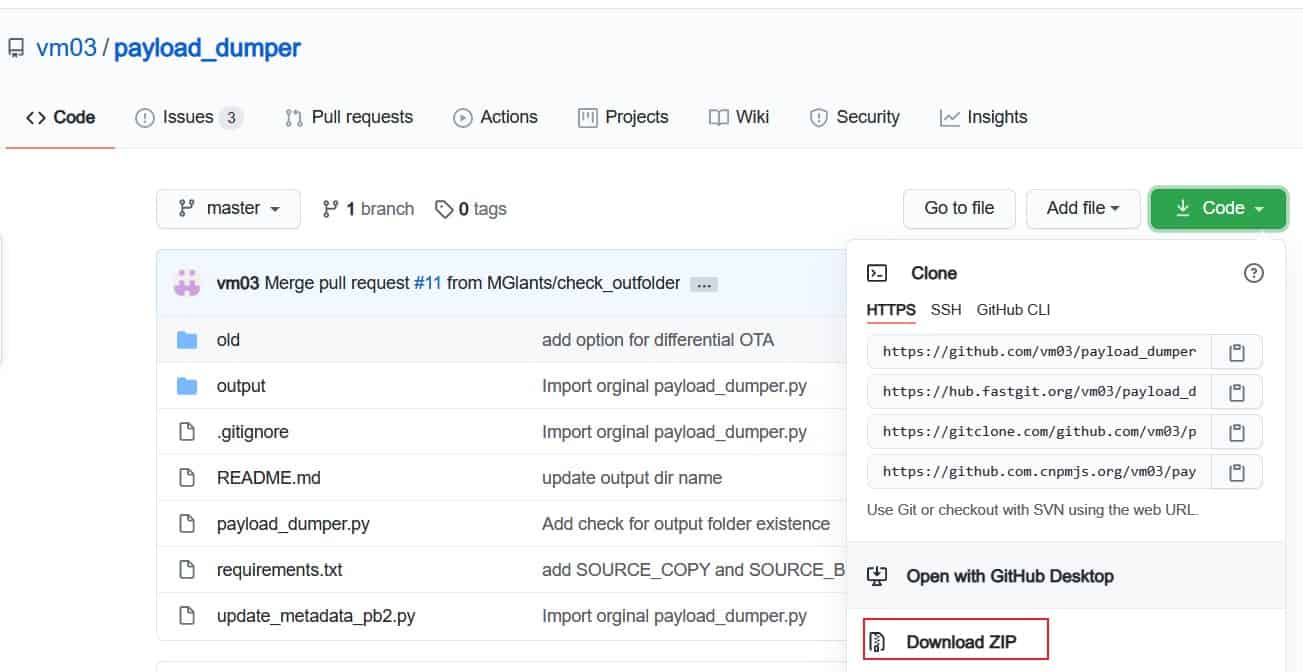Select the HTTPS clone option
This screenshot has height=672, width=1303.
890,310
